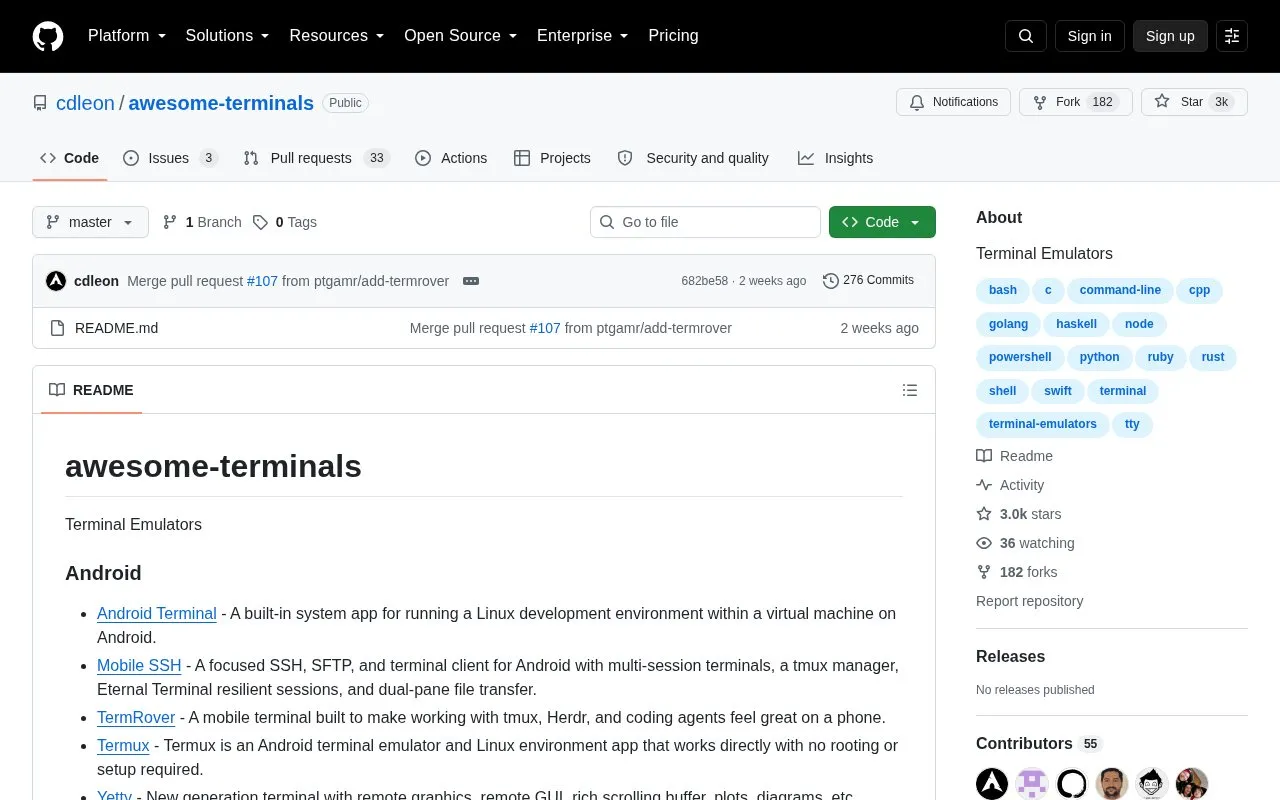
Task: Open the Activity sidebar link
Action: (1010, 485)
